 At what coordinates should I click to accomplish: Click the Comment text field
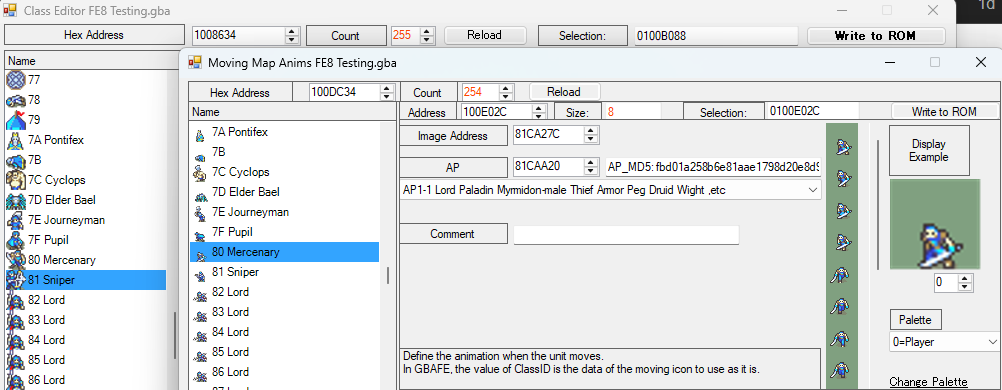626,235
